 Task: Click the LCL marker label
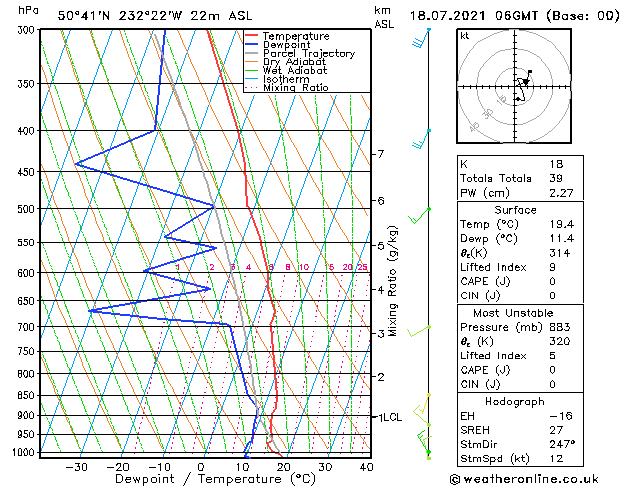click(391, 417)
